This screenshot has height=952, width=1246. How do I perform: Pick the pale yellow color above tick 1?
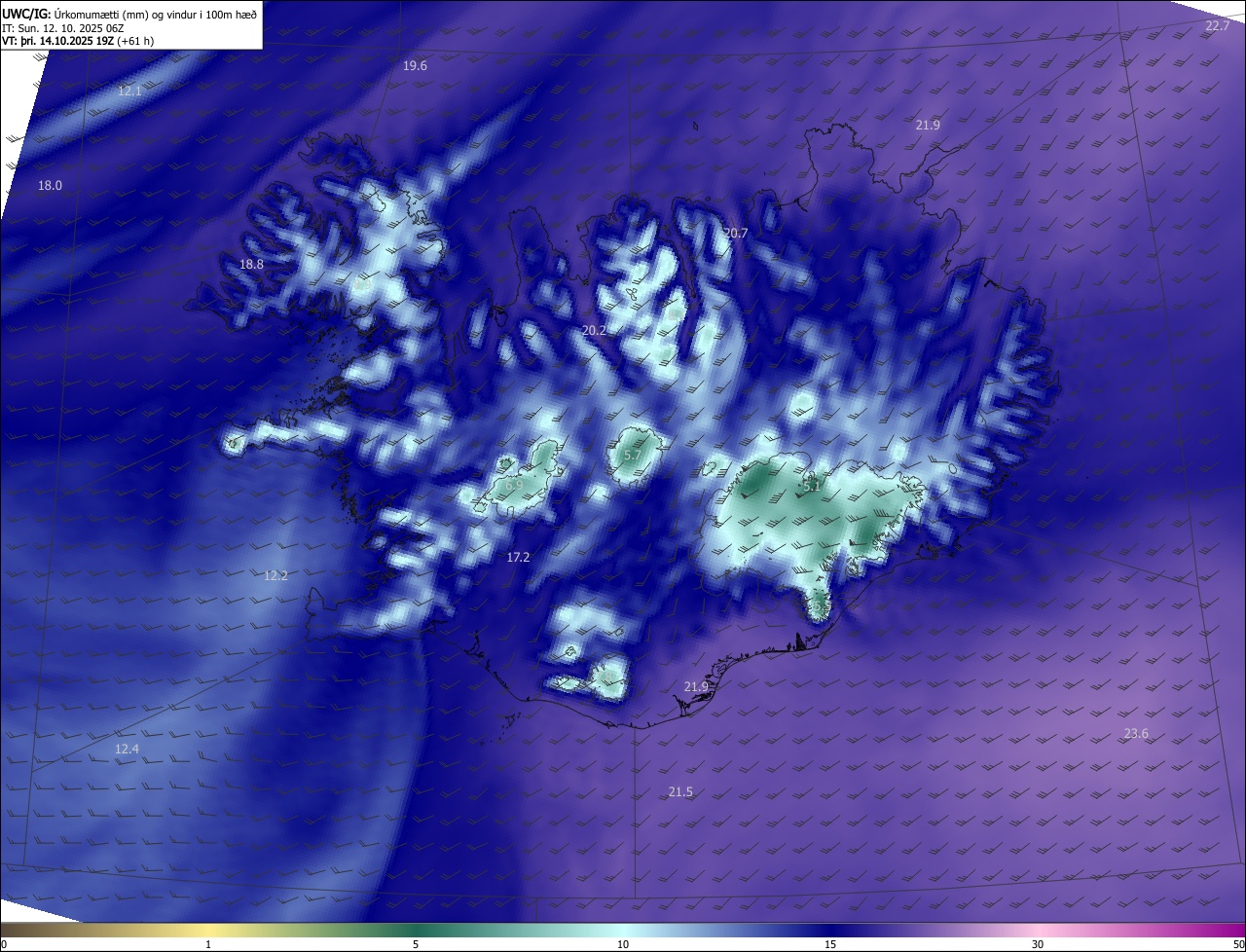click(x=208, y=930)
